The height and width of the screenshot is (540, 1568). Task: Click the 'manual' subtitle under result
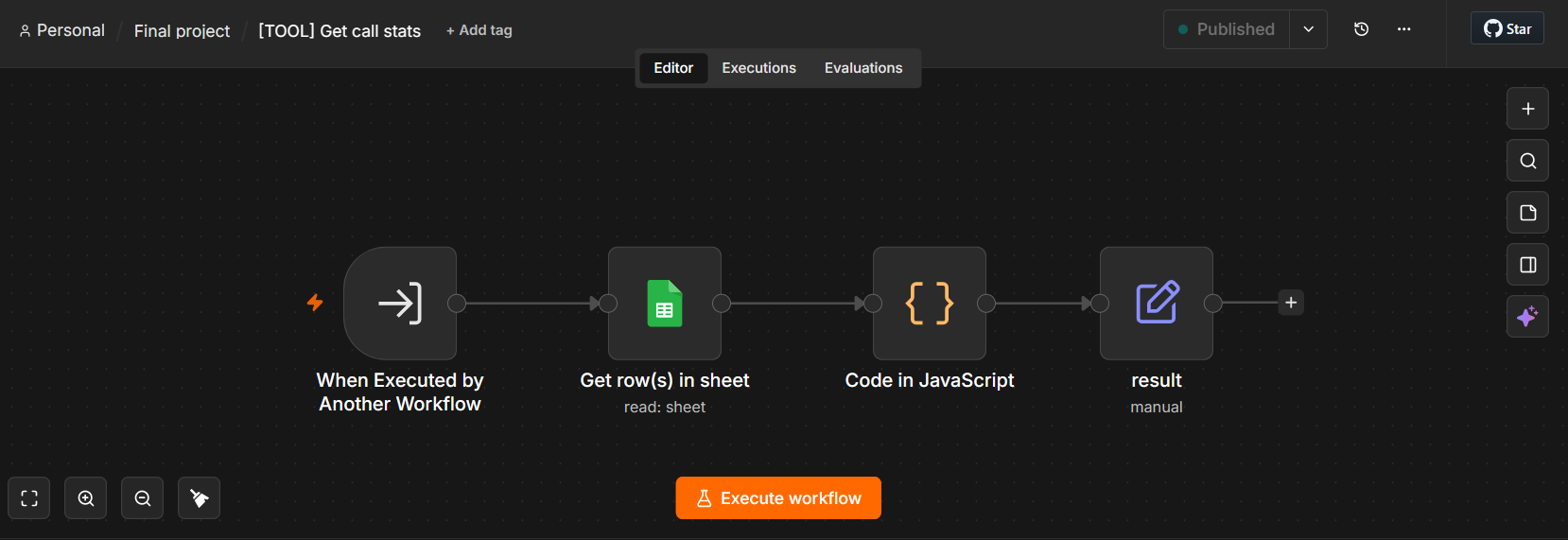click(1157, 408)
